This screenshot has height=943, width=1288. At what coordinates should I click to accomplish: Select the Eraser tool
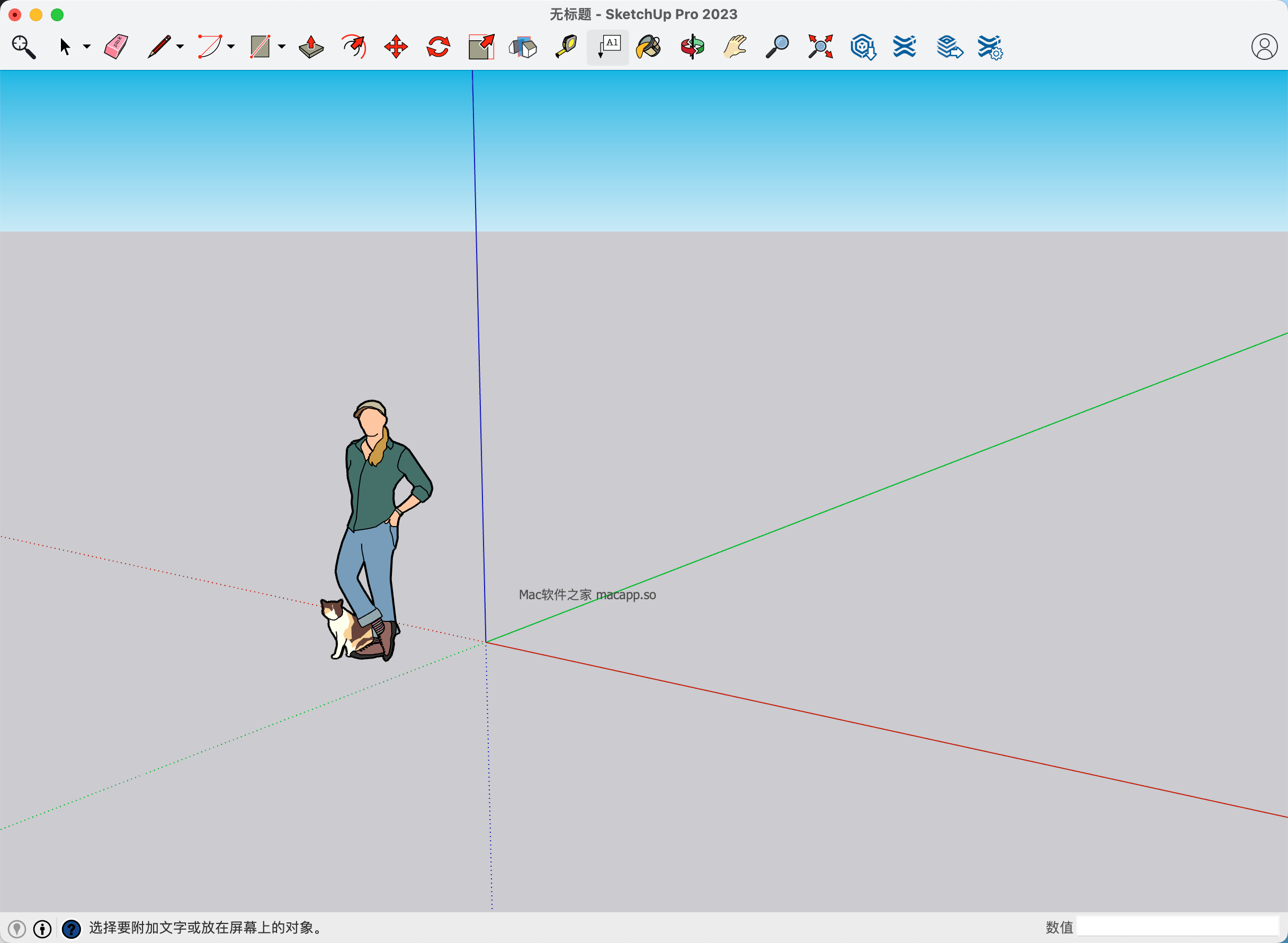pyautogui.click(x=116, y=47)
